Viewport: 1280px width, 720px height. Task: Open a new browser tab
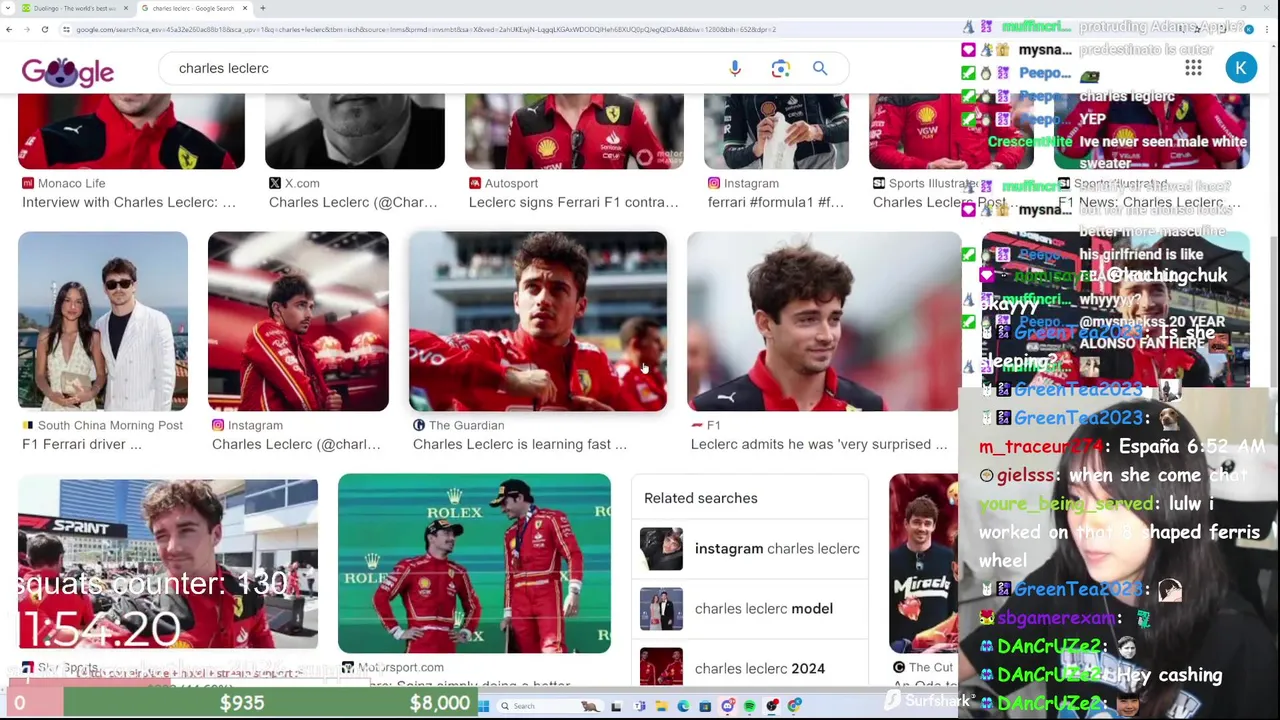[262, 8]
